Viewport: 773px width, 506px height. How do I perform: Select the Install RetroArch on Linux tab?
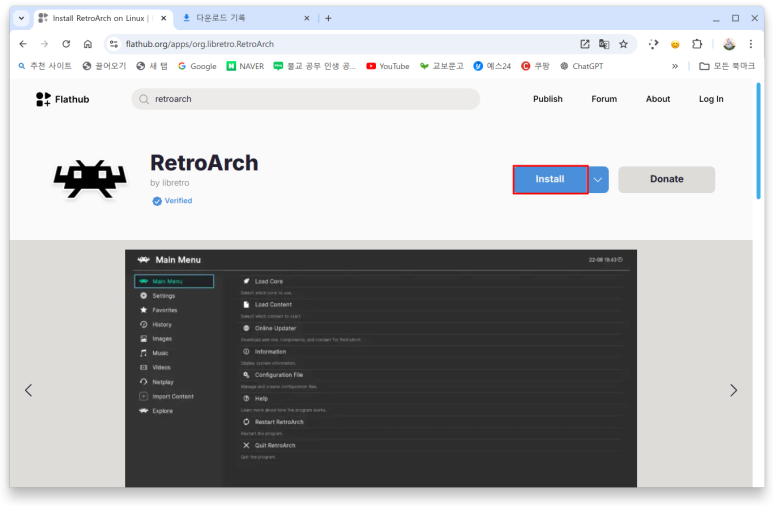tap(99, 18)
